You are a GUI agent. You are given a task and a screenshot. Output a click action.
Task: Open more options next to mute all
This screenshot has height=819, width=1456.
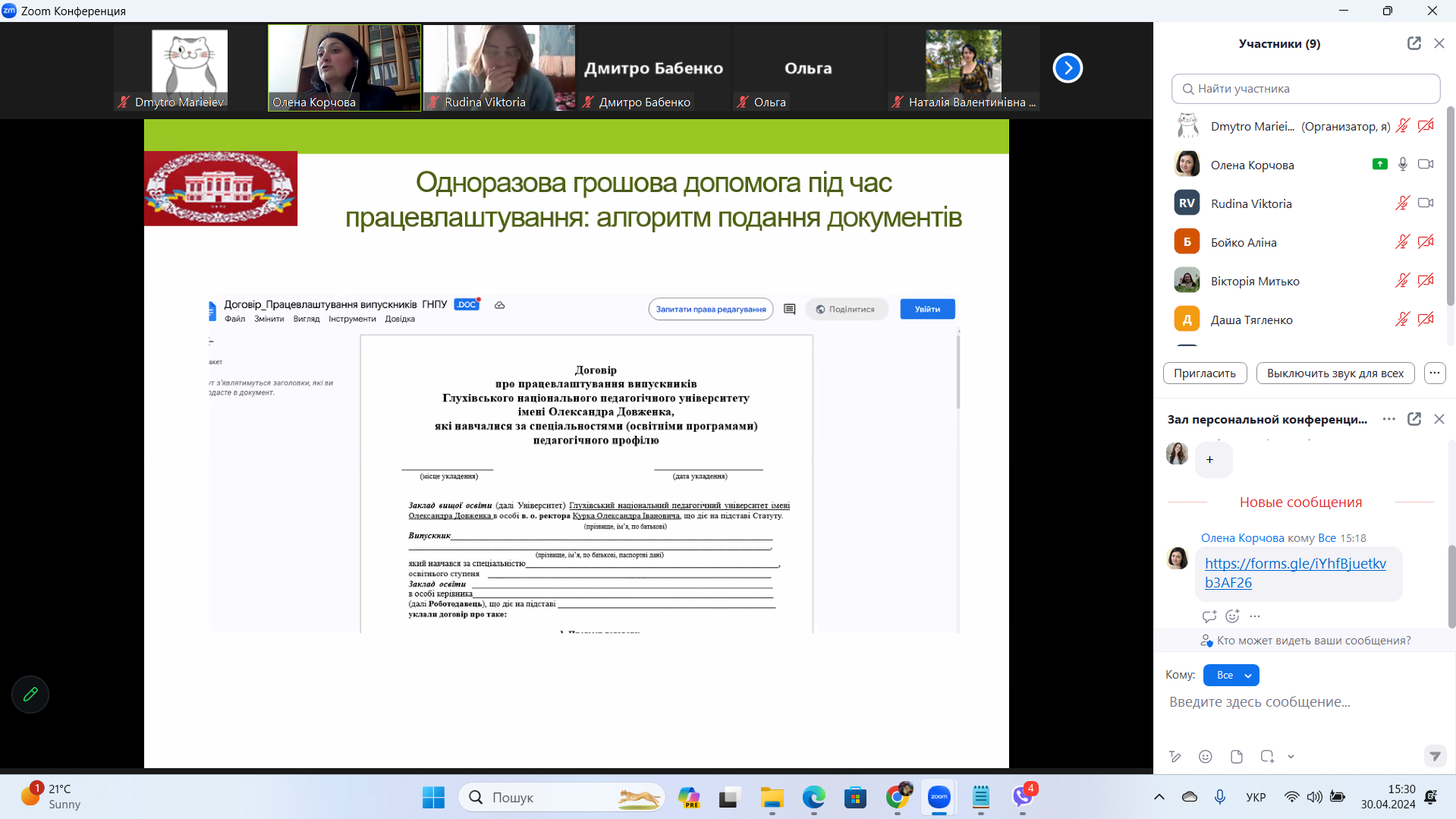1435,373
